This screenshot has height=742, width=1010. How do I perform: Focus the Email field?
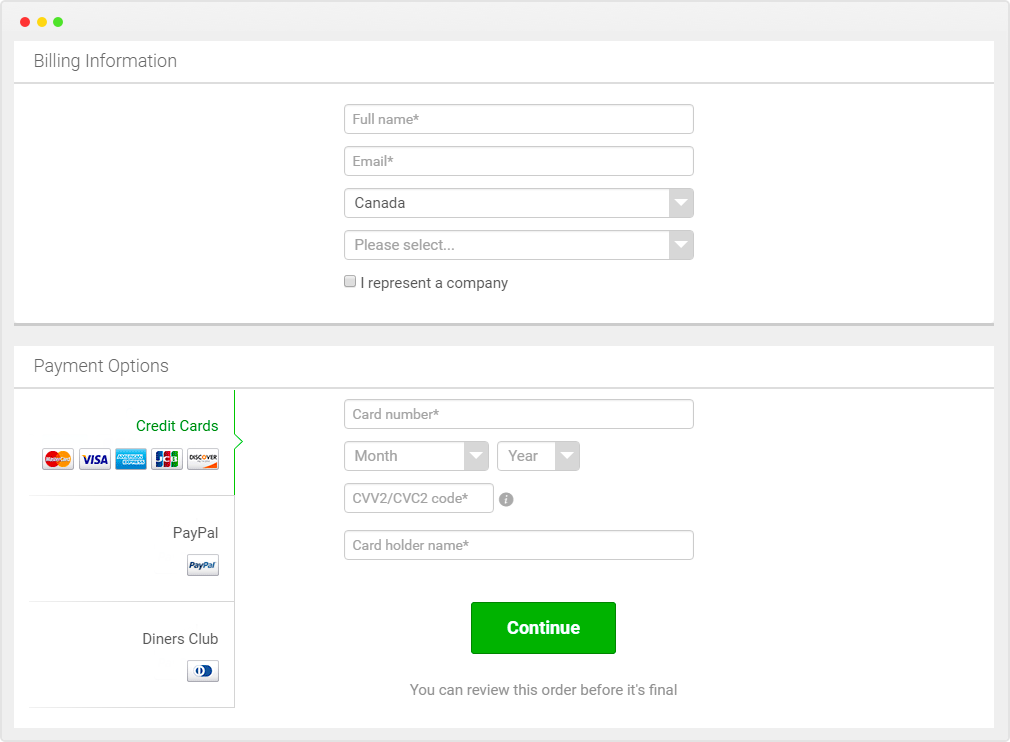pyautogui.click(x=519, y=161)
